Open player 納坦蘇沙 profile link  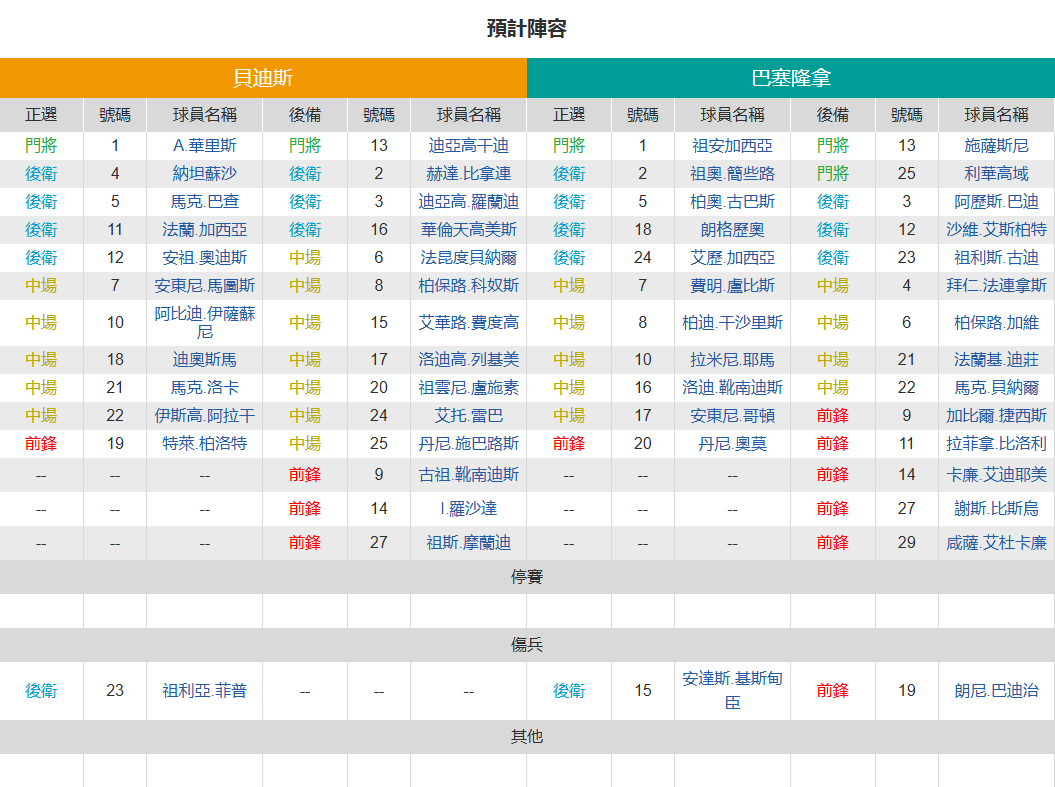pos(205,174)
